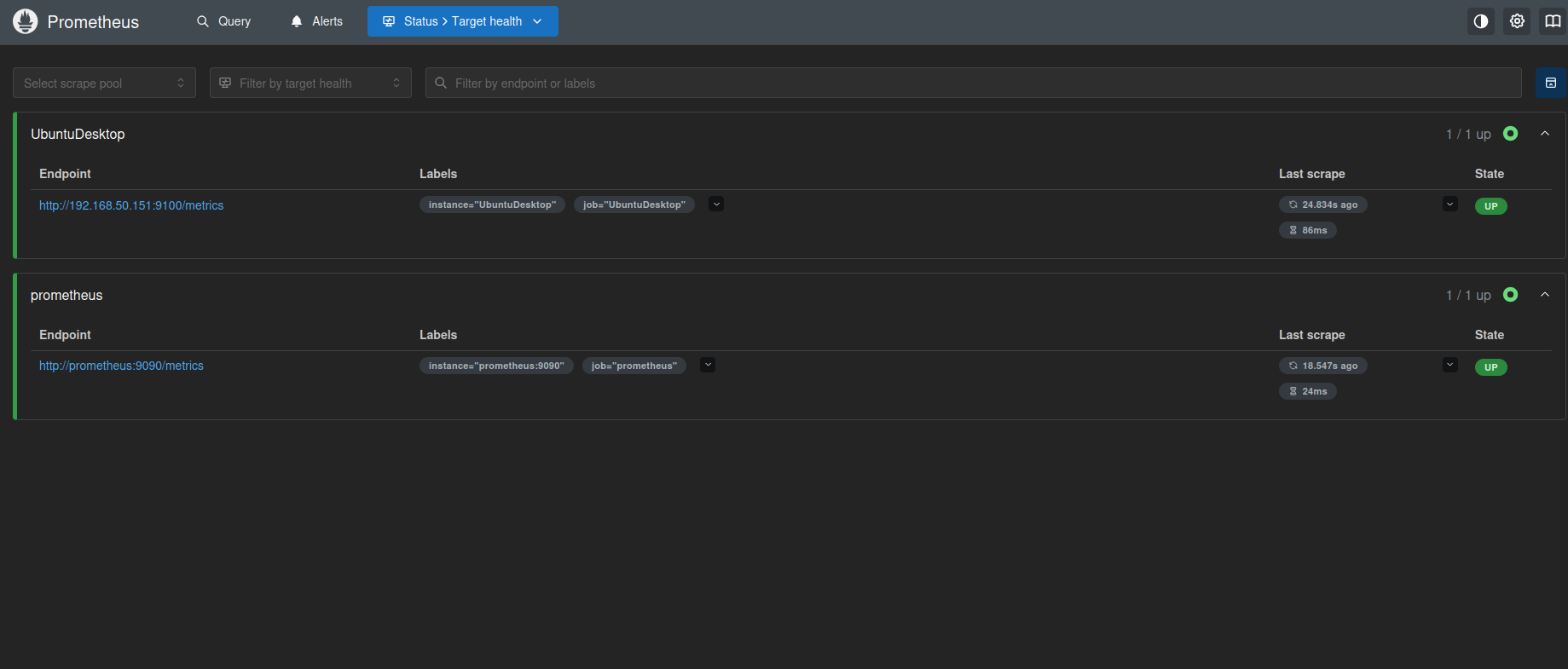Click the collapse-all pools icon button
This screenshot has height=669, width=1568.
1551,83
